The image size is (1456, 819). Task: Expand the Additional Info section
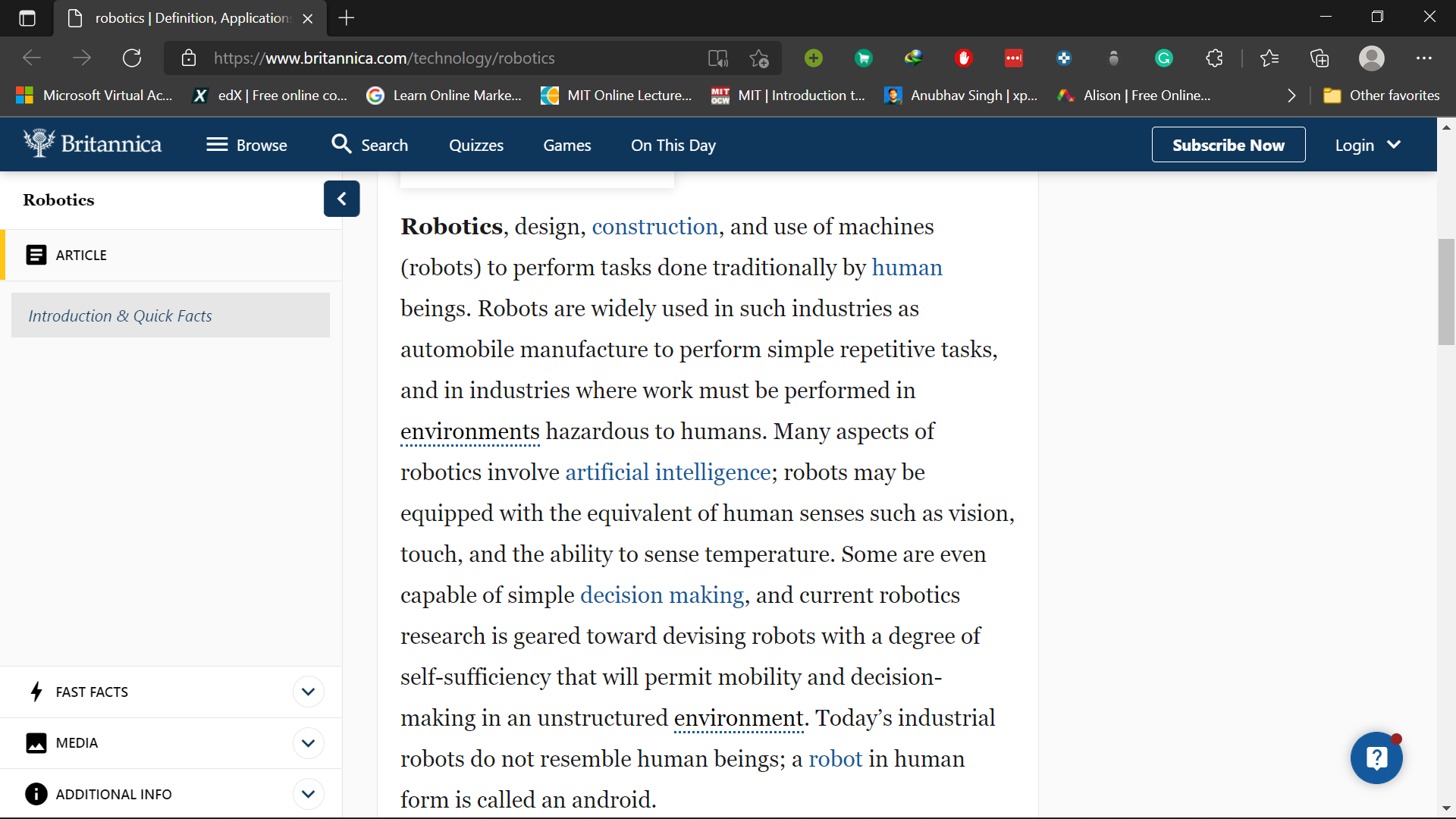pyautogui.click(x=308, y=794)
